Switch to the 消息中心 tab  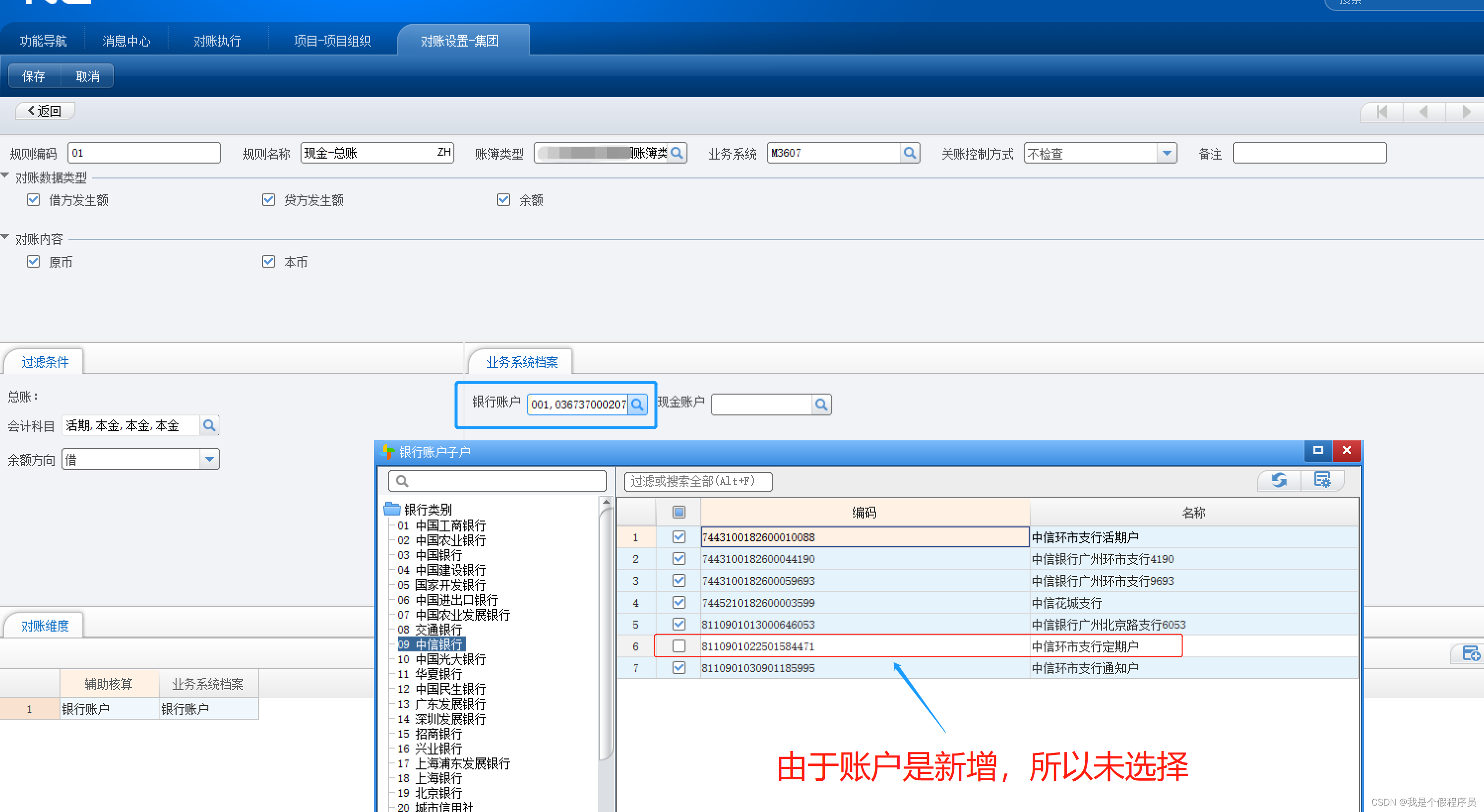[126, 41]
